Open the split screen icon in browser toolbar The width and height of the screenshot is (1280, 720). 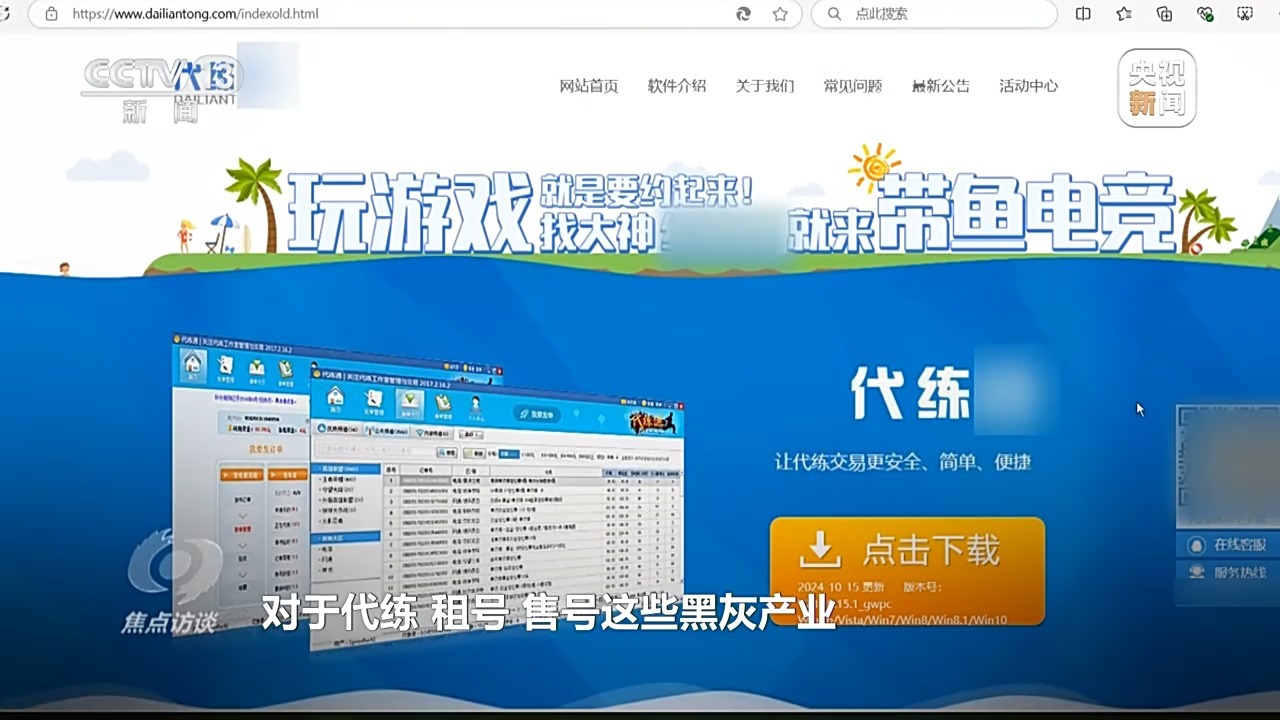pyautogui.click(x=1083, y=14)
